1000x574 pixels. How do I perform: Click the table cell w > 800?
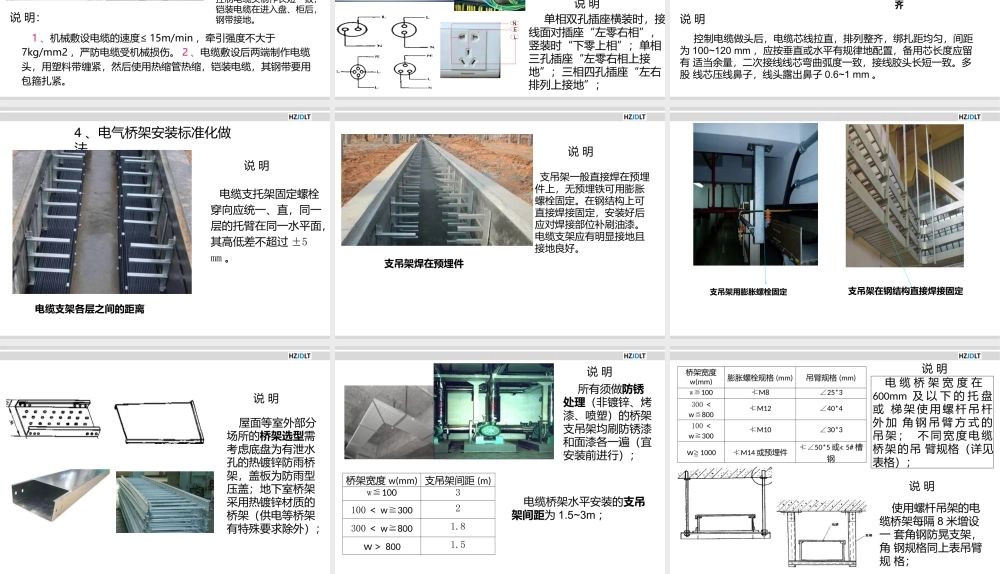[381, 547]
